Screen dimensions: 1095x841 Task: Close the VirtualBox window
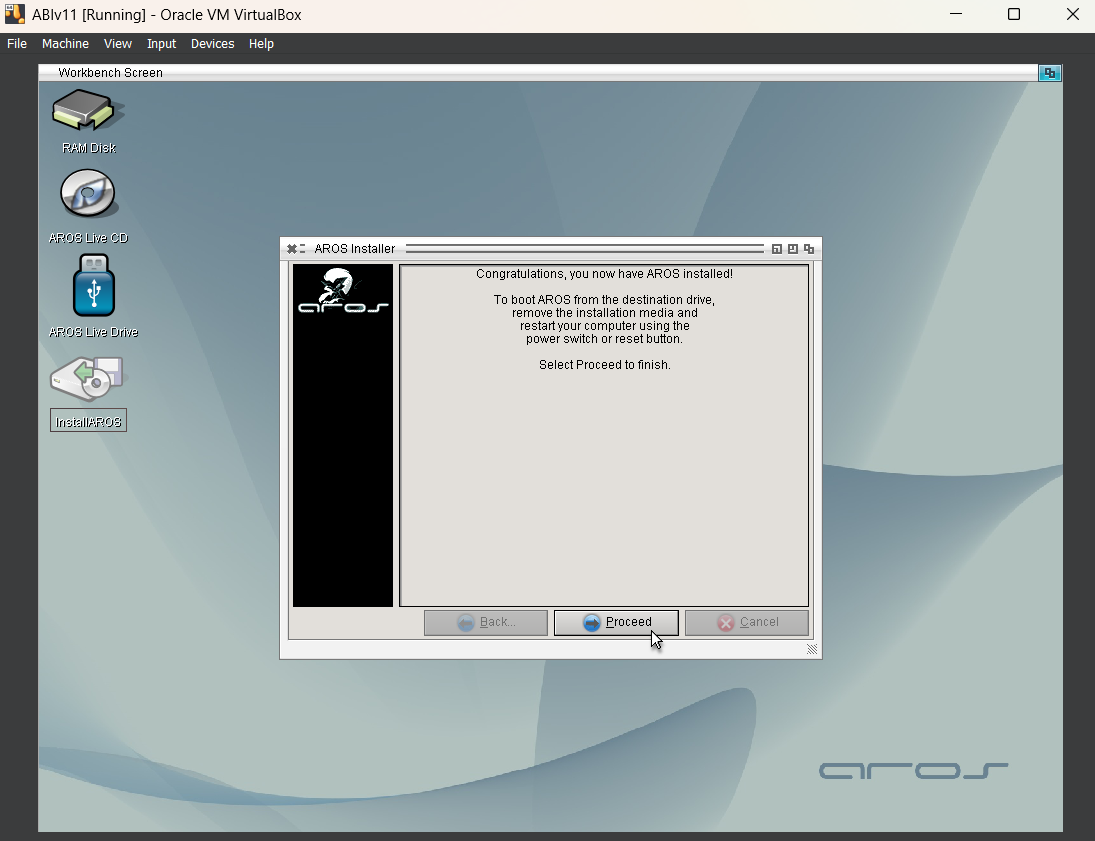pos(1073,15)
